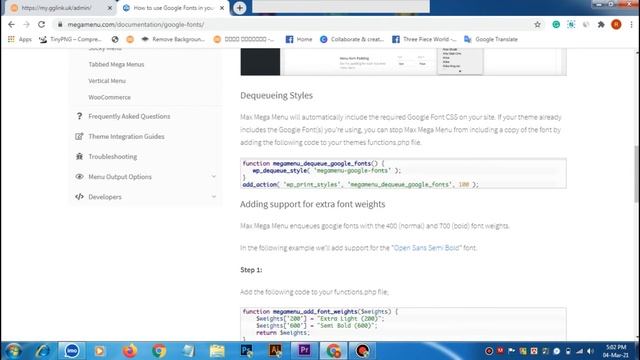Open the Vertical Menu doc page
640x360 pixels.
coord(107,81)
